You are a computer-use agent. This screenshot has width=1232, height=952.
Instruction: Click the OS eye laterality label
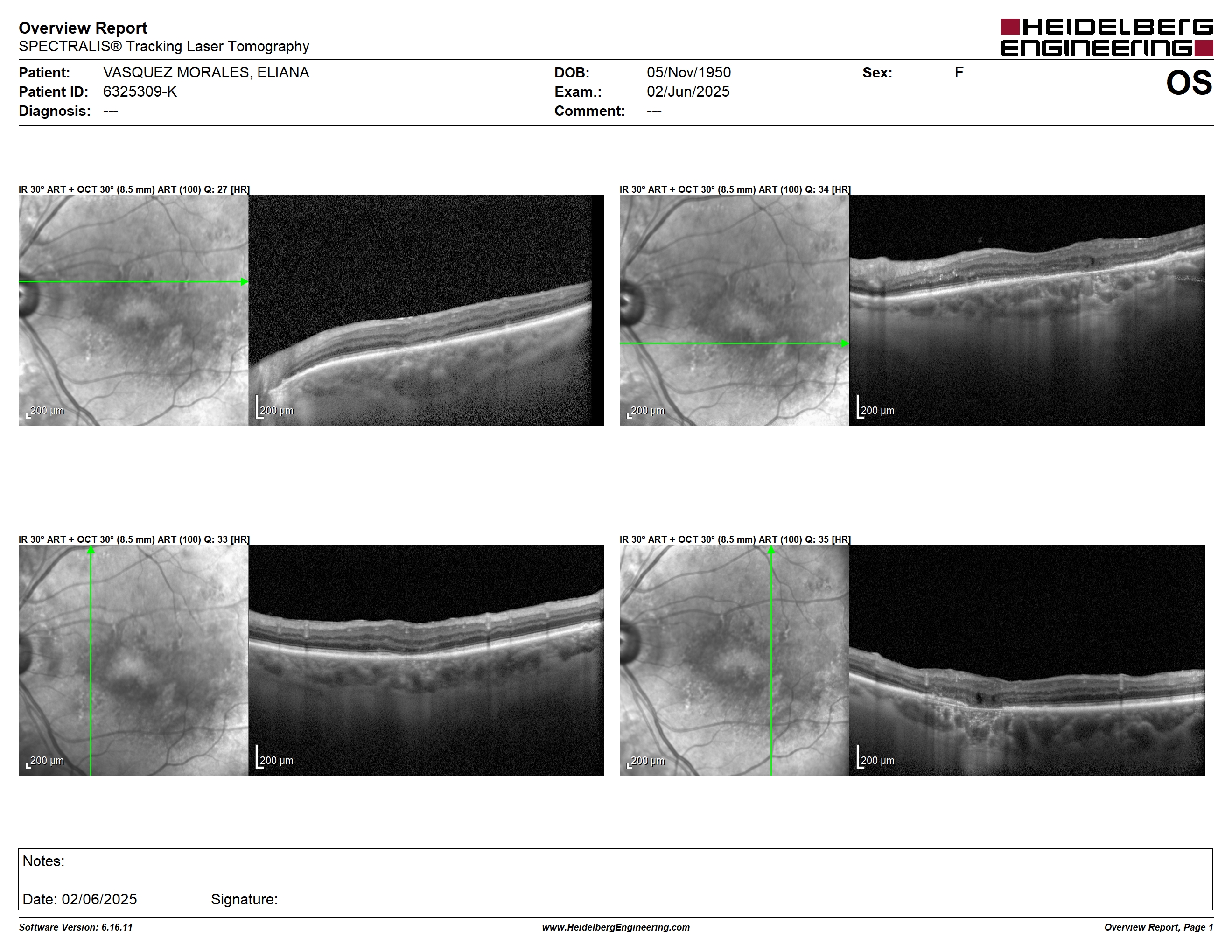[1189, 83]
